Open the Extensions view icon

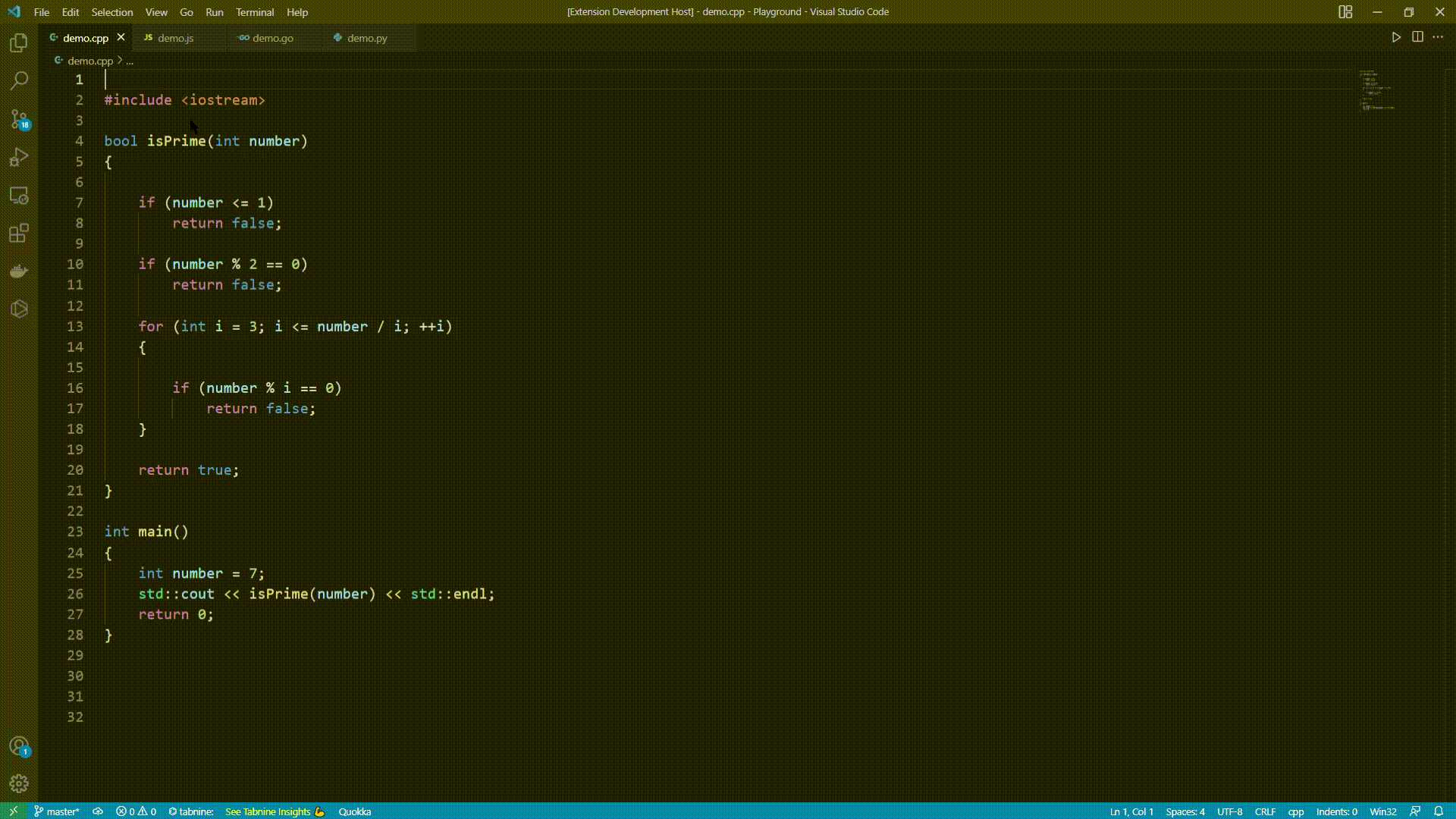(19, 233)
